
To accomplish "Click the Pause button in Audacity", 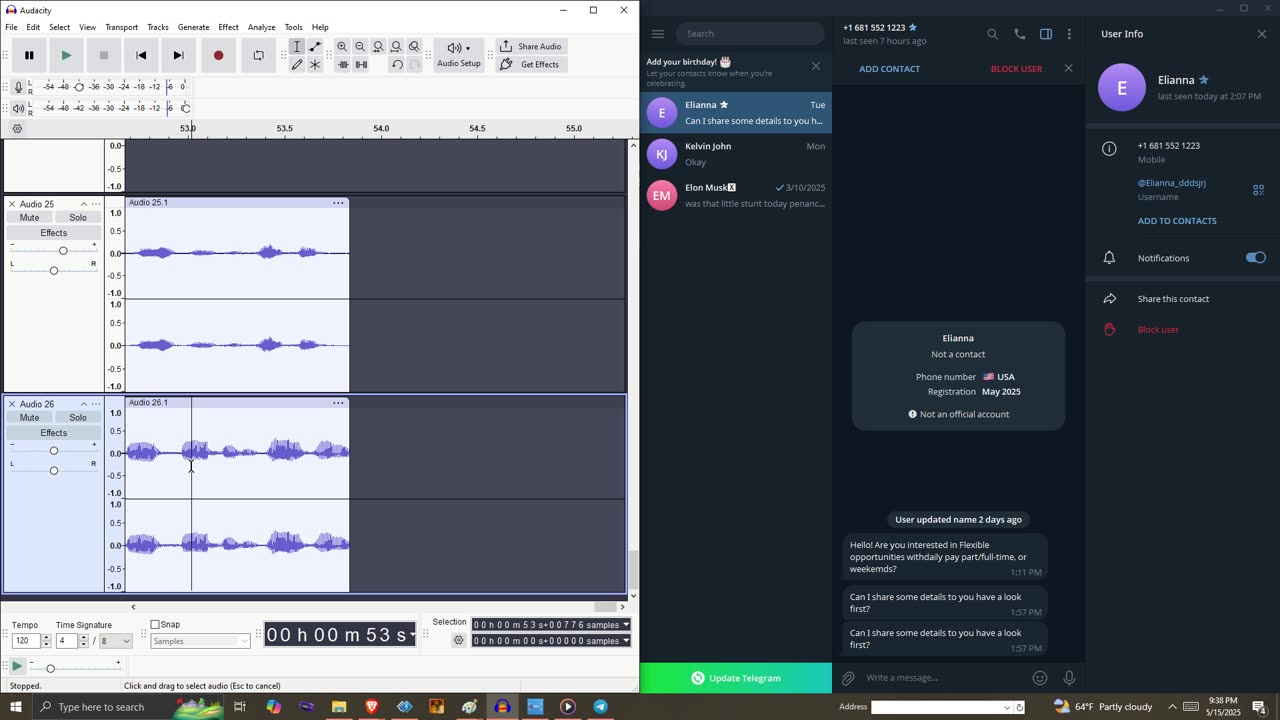I will [x=29, y=55].
